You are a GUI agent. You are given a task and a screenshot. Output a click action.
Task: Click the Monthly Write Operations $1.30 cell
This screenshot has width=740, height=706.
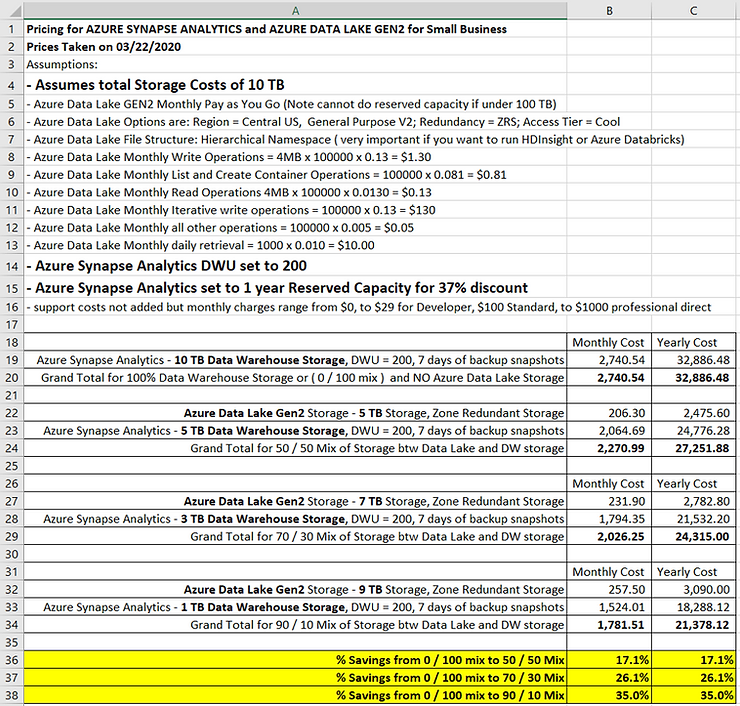click(x=295, y=157)
